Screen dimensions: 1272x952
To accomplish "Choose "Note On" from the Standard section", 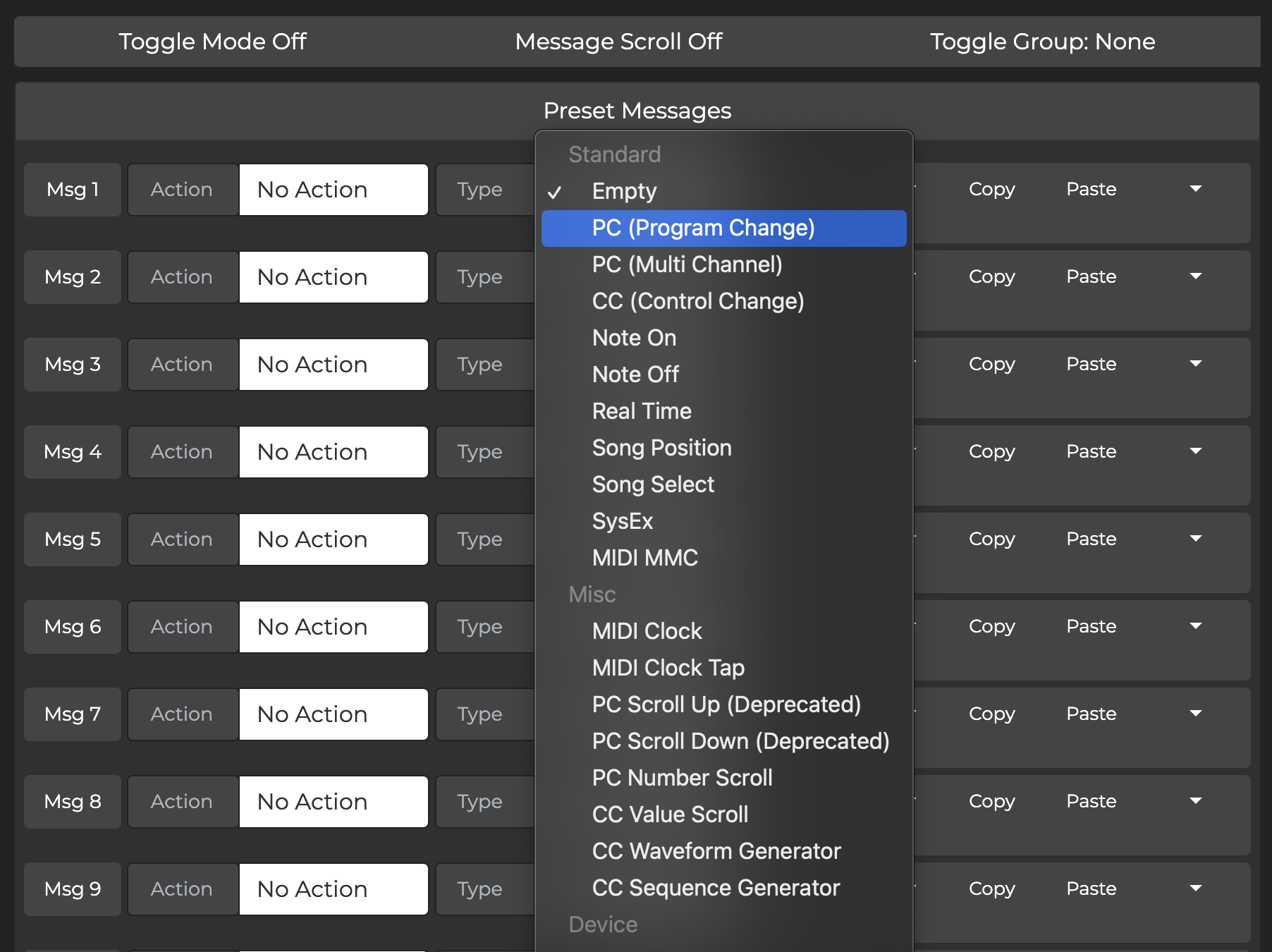I will coord(633,338).
